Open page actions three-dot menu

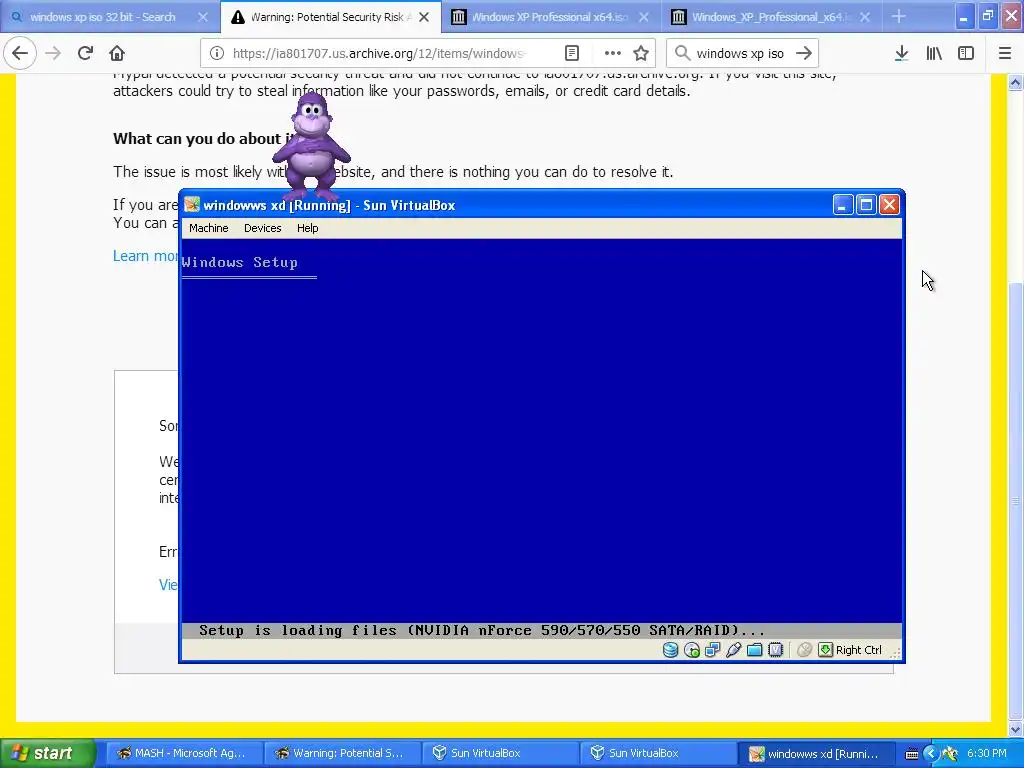point(613,54)
